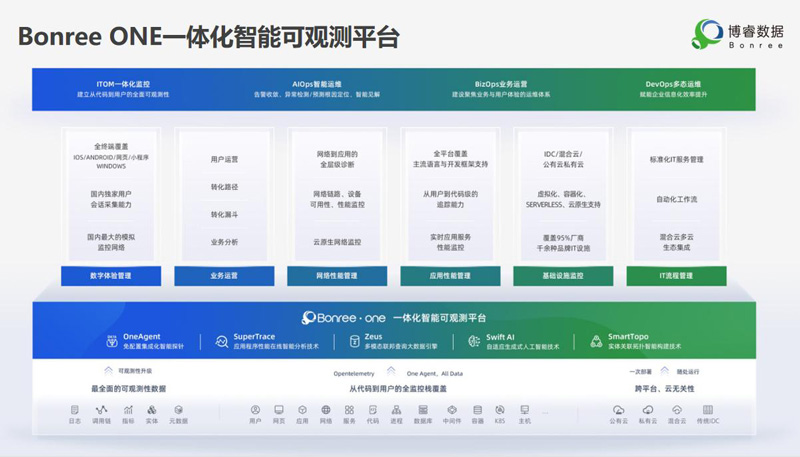The width and height of the screenshot is (800, 457).
Task: Click the 应用 application icon
Action: point(302,410)
